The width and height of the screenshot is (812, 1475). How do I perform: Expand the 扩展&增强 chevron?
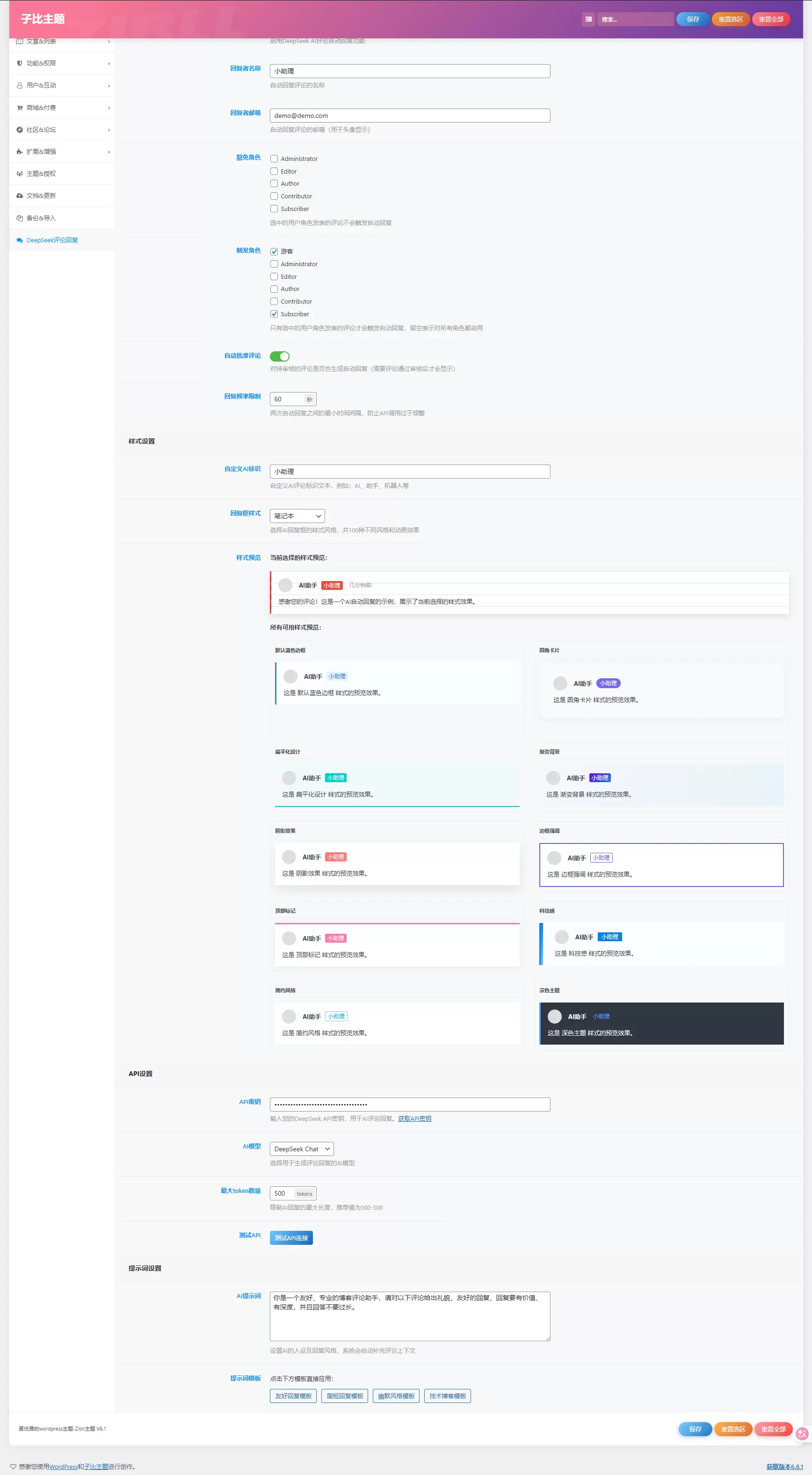[x=109, y=152]
